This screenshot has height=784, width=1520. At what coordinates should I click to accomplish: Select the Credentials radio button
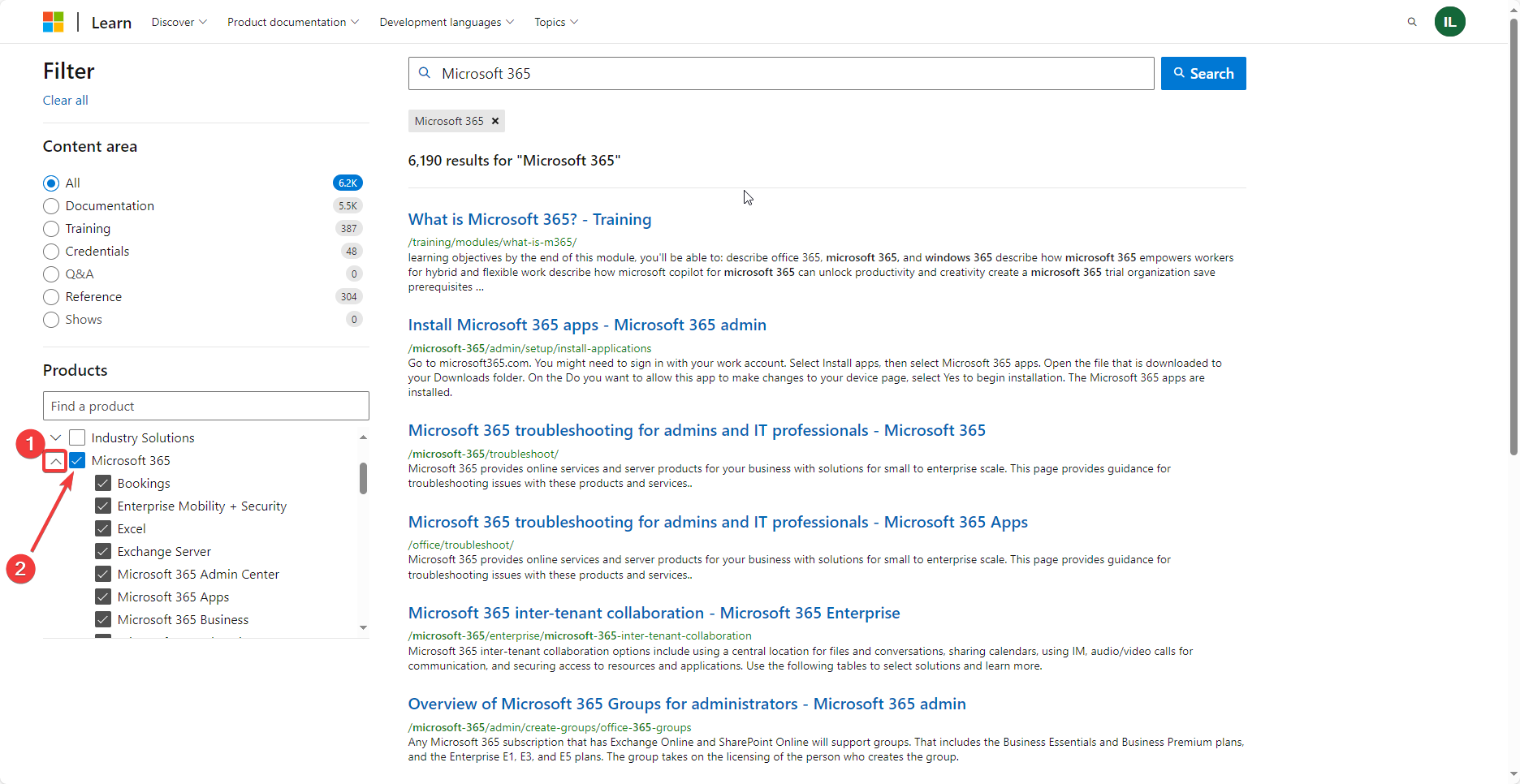(x=51, y=252)
